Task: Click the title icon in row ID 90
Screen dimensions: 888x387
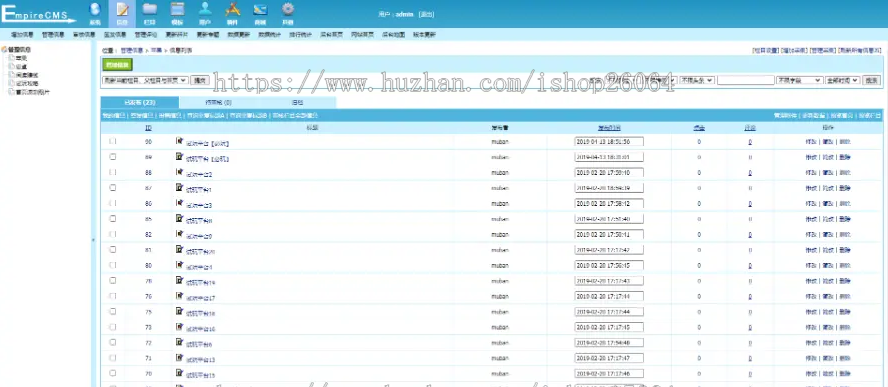Action: point(180,141)
